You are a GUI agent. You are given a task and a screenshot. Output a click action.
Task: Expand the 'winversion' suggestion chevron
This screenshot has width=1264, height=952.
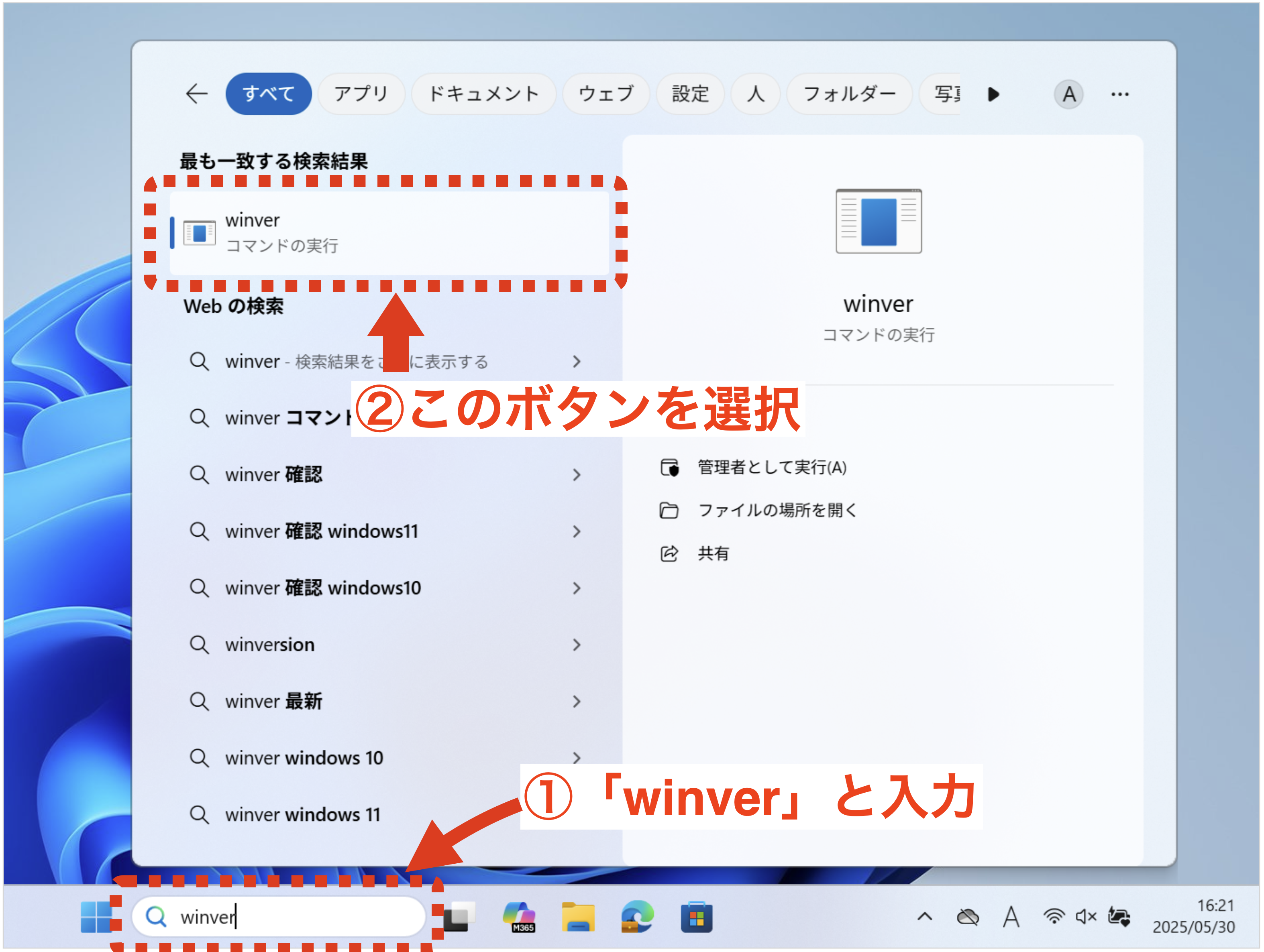click(577, 645)
